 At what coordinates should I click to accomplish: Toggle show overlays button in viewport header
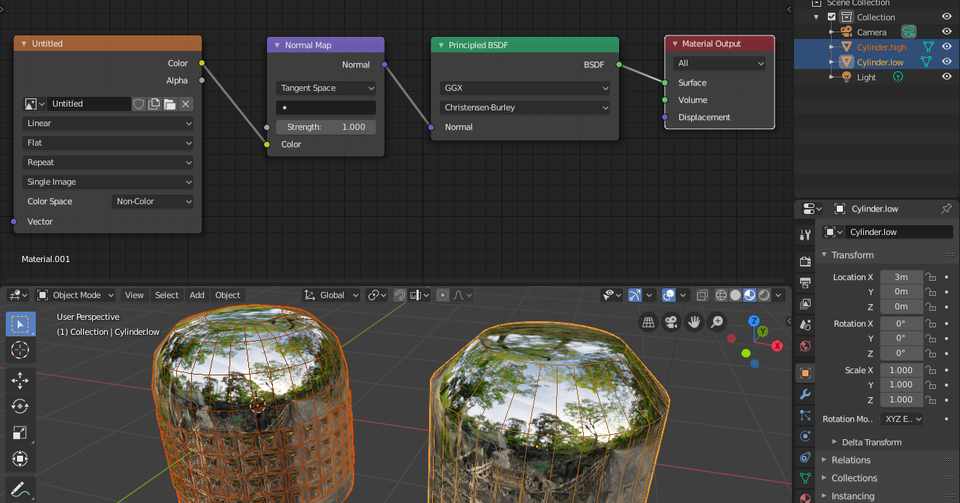(x=669, y=295)
